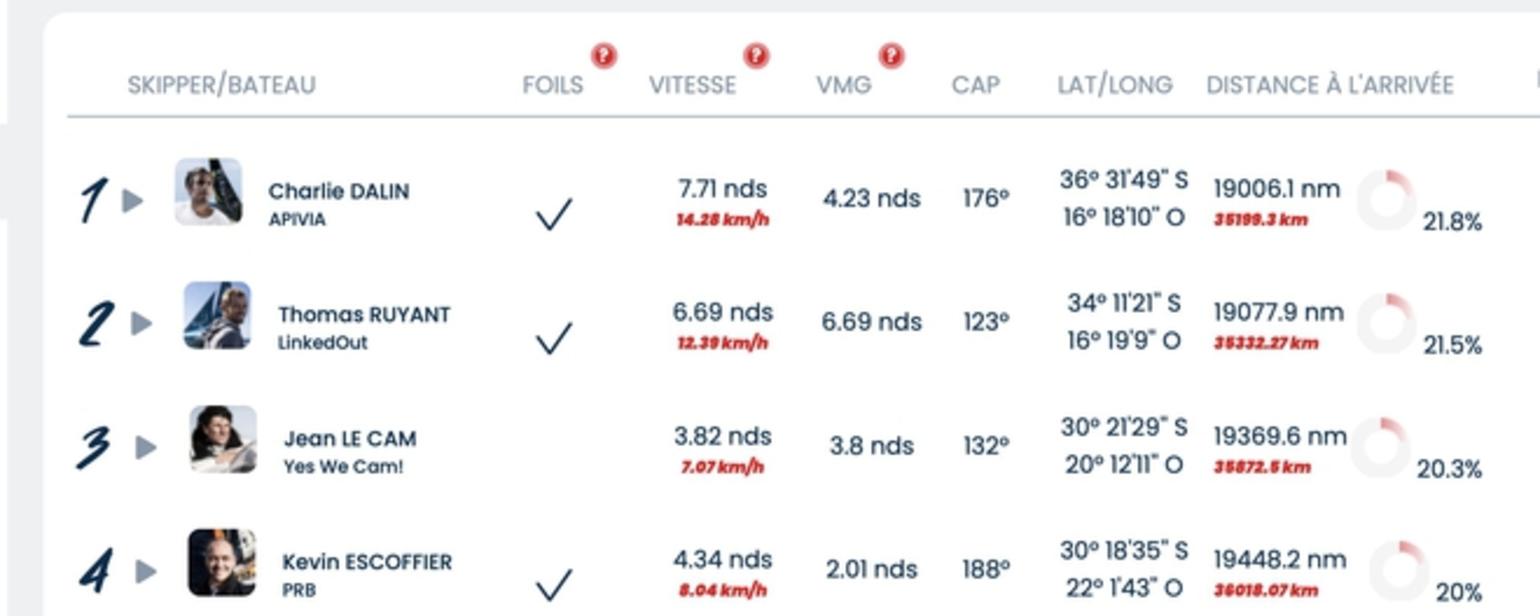Click the SKIPPER/BATEAU column header

[221, 85]
